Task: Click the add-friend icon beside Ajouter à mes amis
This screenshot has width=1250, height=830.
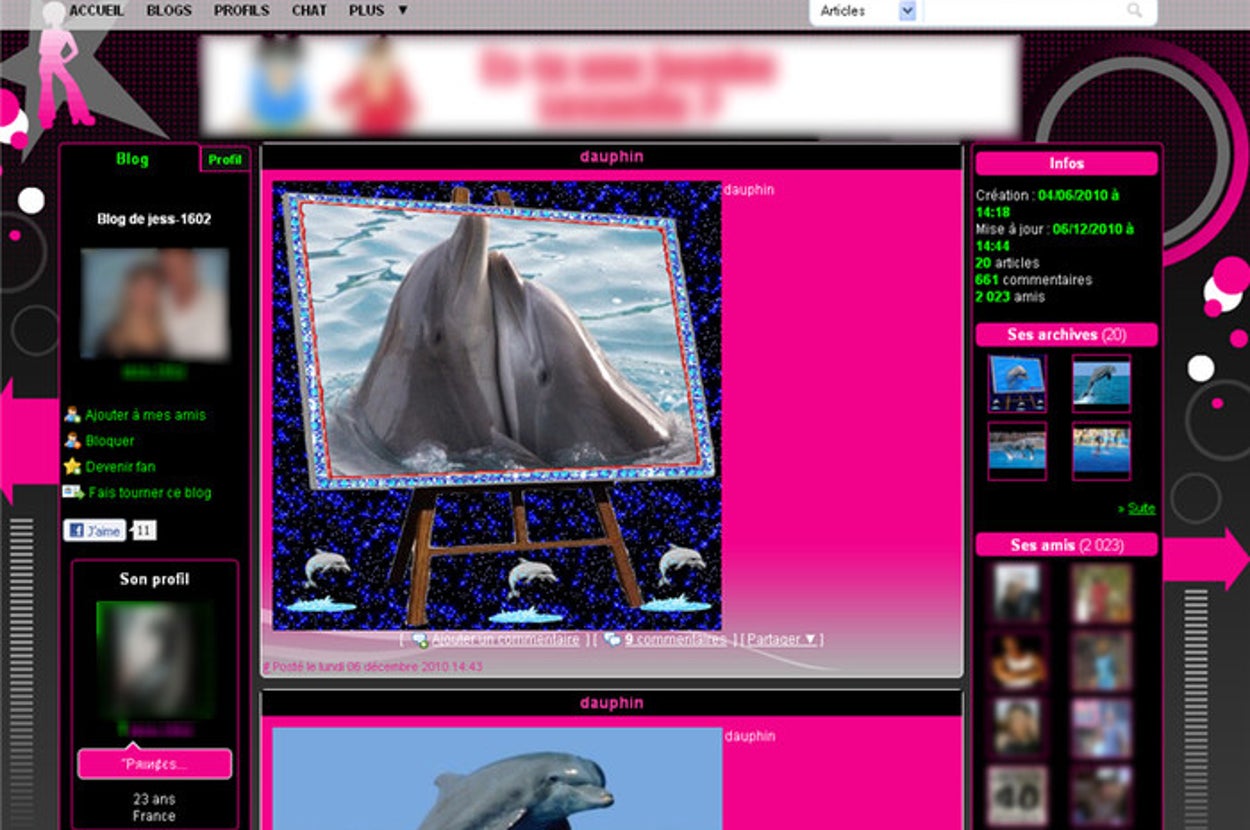Action: (x=72, y=415)
